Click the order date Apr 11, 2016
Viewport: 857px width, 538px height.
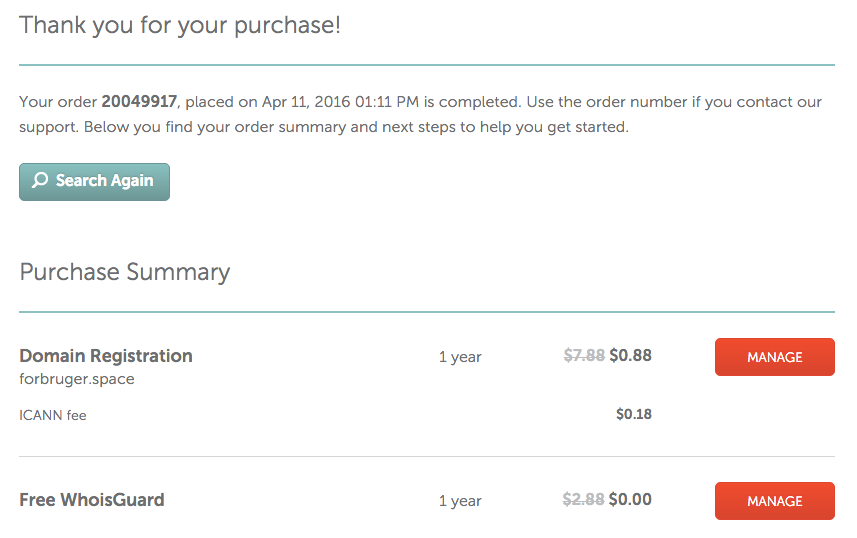[x=306, y=102]
